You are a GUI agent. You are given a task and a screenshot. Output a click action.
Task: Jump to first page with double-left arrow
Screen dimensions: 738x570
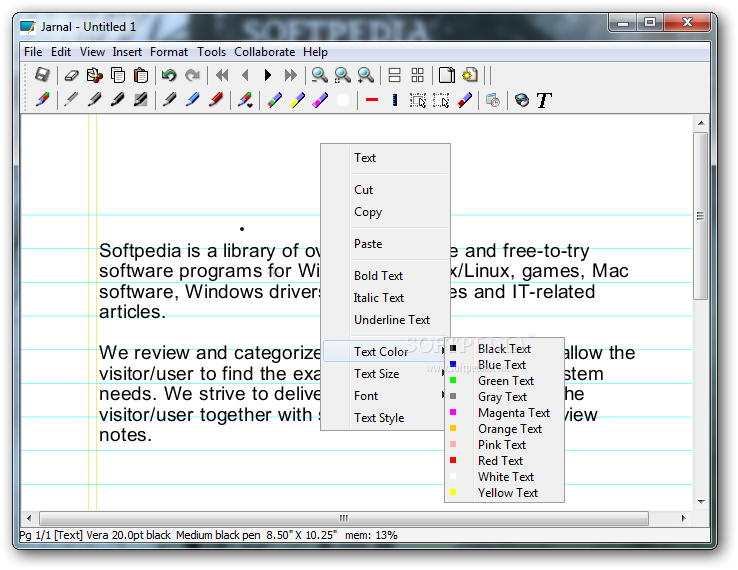click(222, 75)
